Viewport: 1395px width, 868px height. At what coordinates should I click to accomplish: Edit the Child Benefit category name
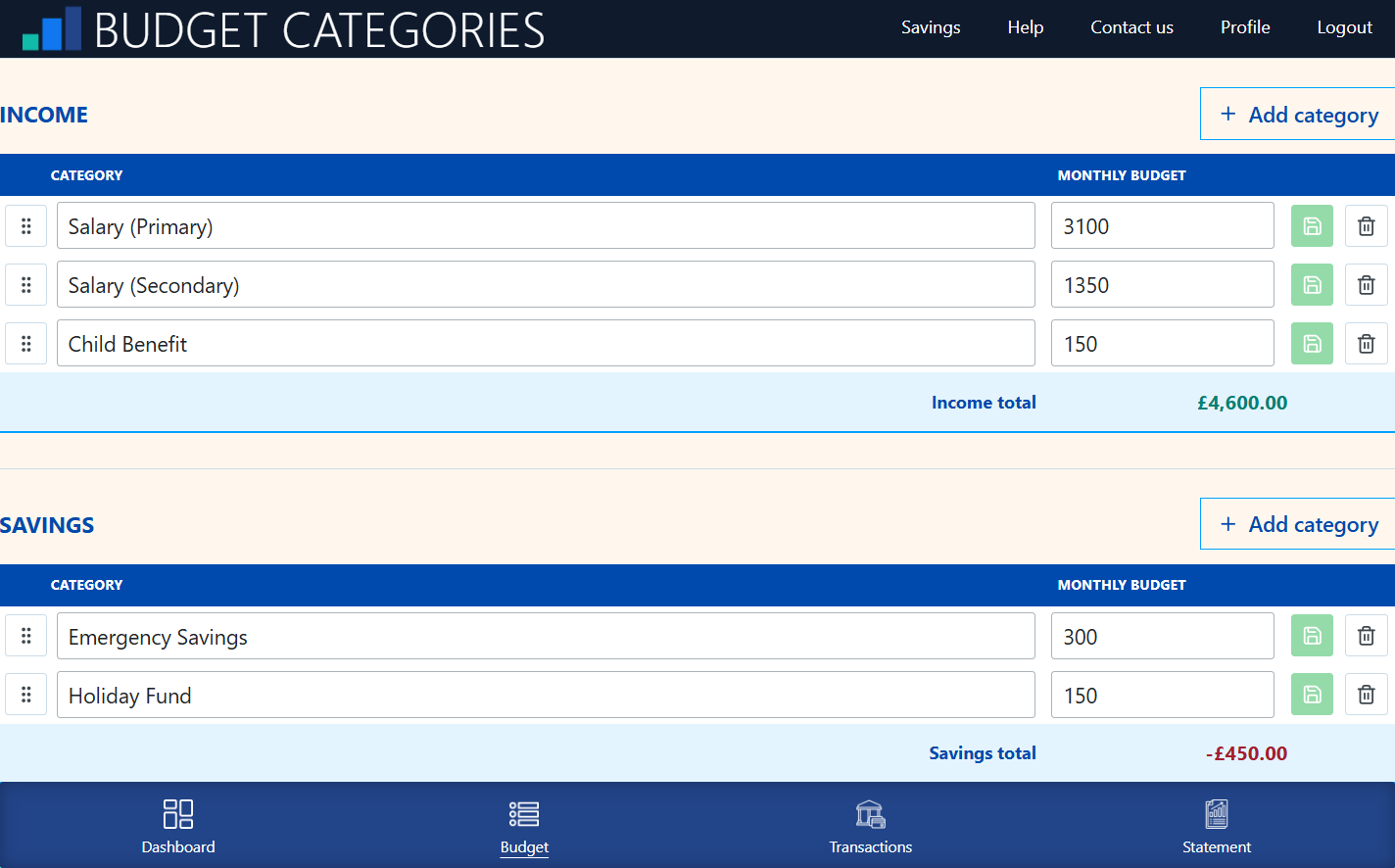tap(546, 343)
